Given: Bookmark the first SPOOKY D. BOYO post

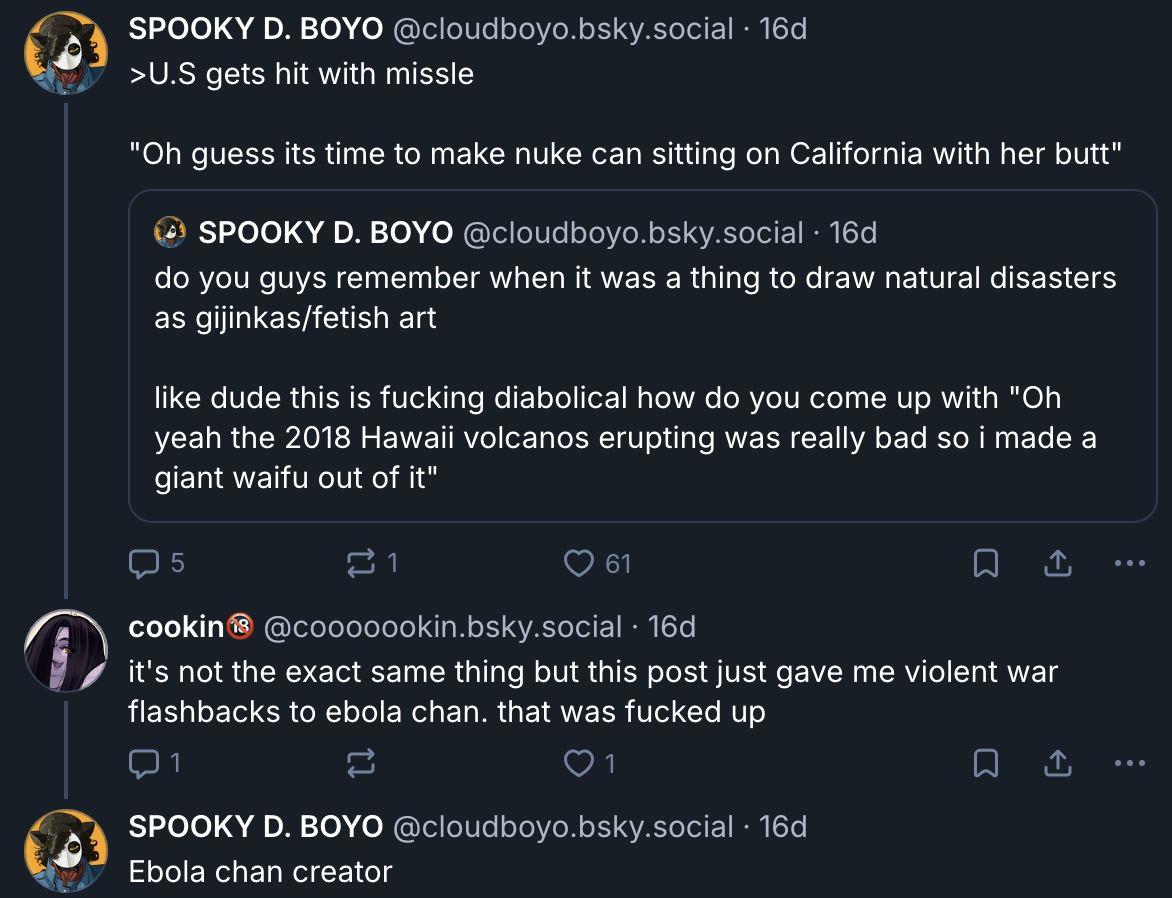Looking at the screenshot, I should coord(985,565).
